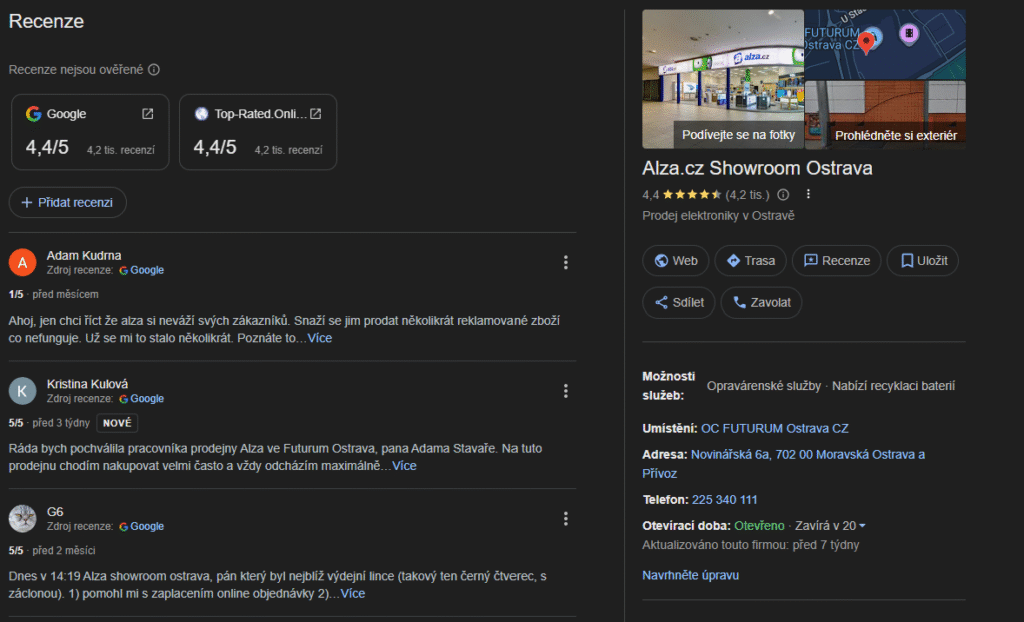
Task: Click Adam Kudrna's orange avatar
Action: 22,263
